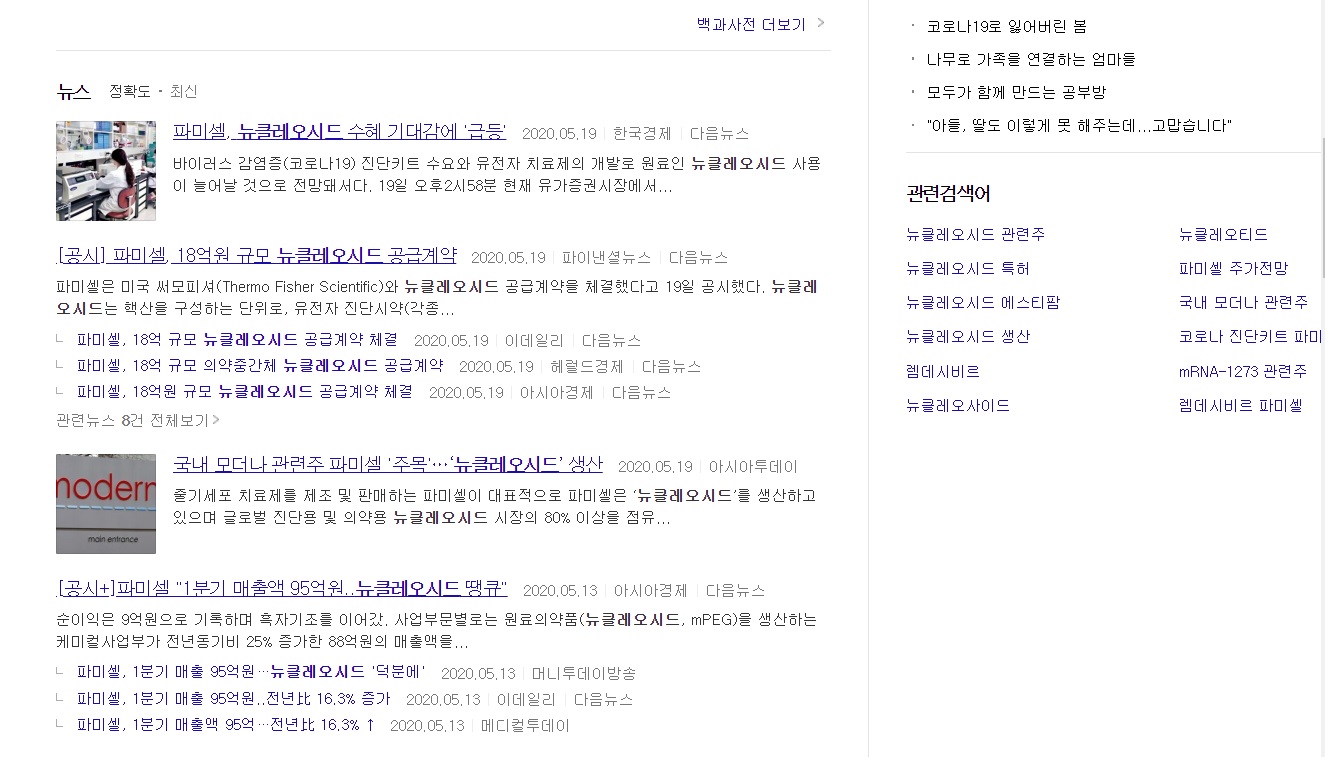Open 다음뉴스 link in 헤럴드경제 row

[x=671, y=367]
